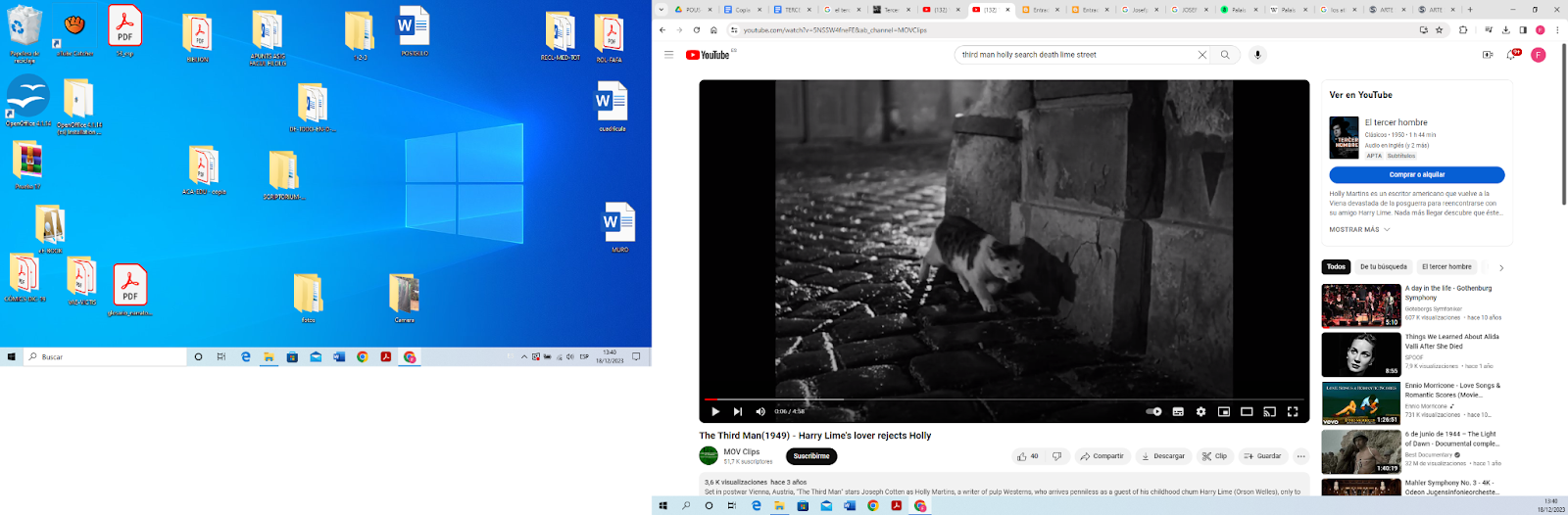Subscribe with Suscribirme button

pyautogui.click(x=811, y=456)
